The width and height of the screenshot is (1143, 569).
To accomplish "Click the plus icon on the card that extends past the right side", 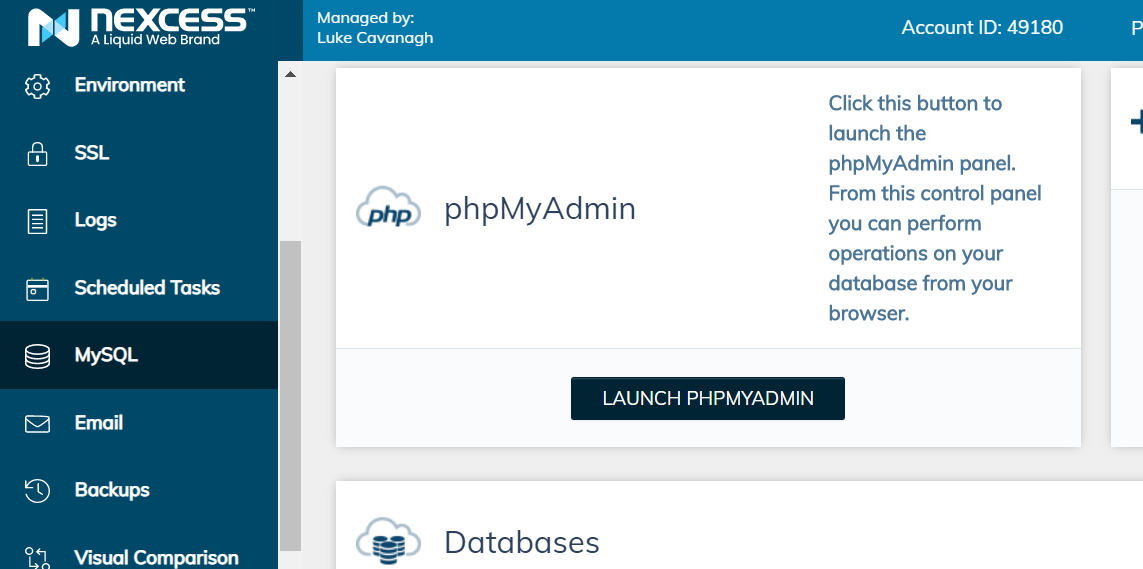I will click(1136, 122).
